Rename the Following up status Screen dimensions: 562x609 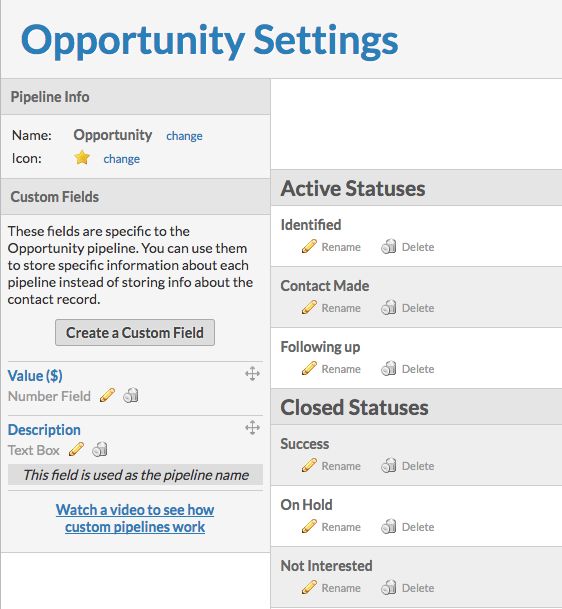(341, 369)
